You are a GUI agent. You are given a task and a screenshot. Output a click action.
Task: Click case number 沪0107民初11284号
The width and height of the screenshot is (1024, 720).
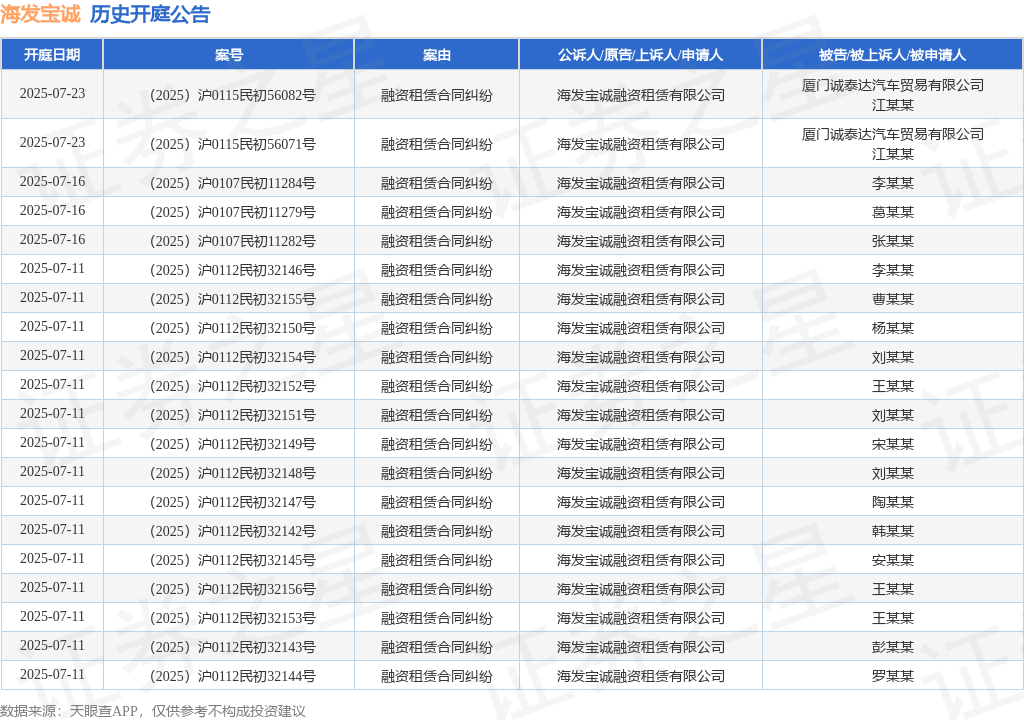pyautogui.click(x=232, y=184)
